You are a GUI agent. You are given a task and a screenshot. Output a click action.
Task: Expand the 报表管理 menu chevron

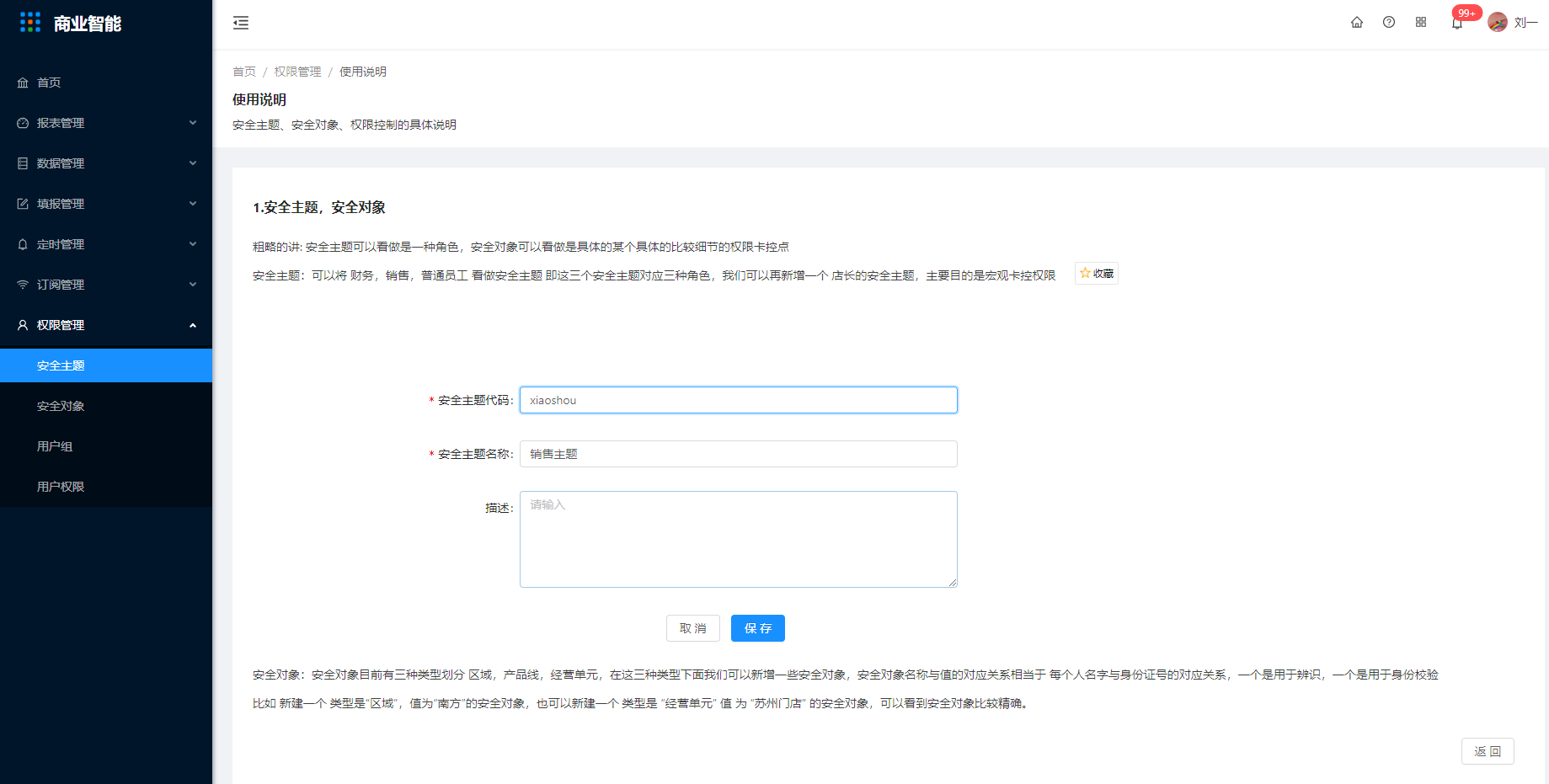pos(193,123)
